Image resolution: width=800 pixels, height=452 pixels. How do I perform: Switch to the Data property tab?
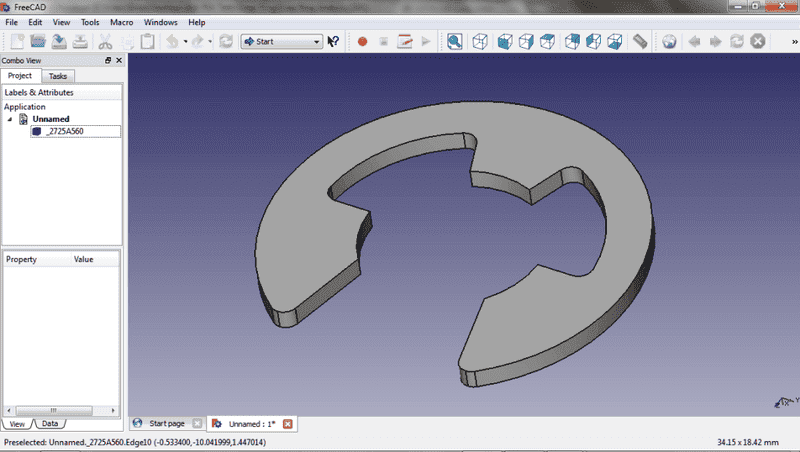pyautogui.click(x=49, y=424)
